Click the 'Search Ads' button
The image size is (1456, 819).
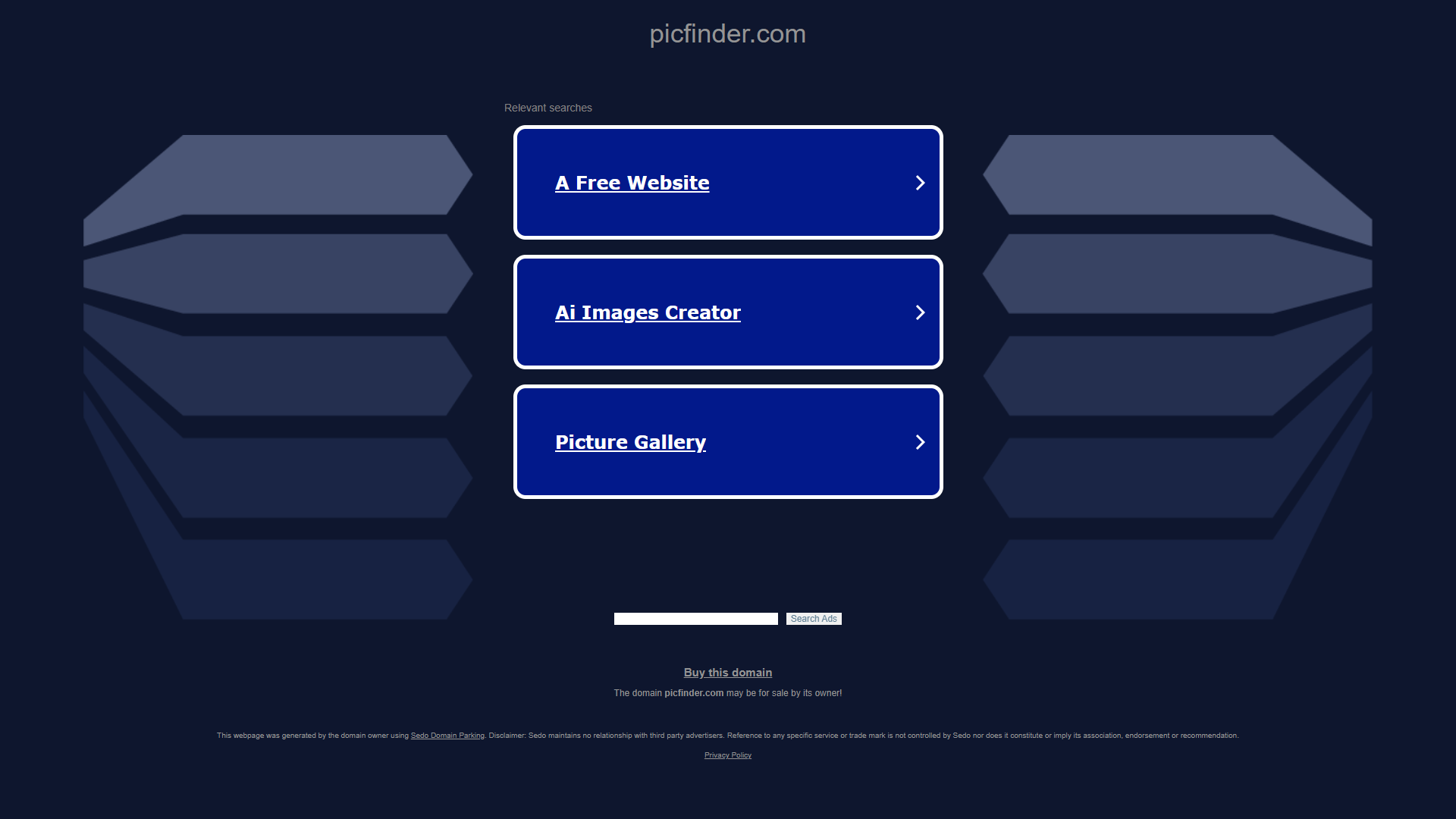812,617
